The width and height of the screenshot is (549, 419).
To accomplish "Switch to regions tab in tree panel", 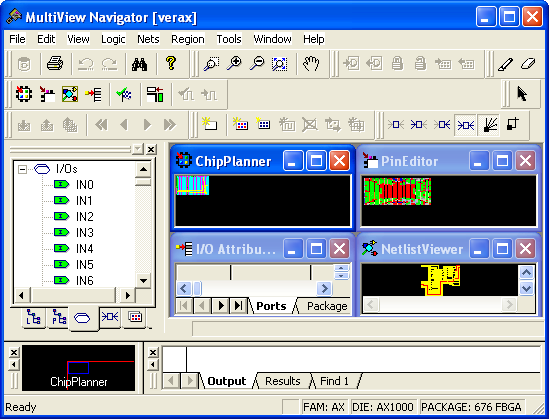I will (135, 317).
